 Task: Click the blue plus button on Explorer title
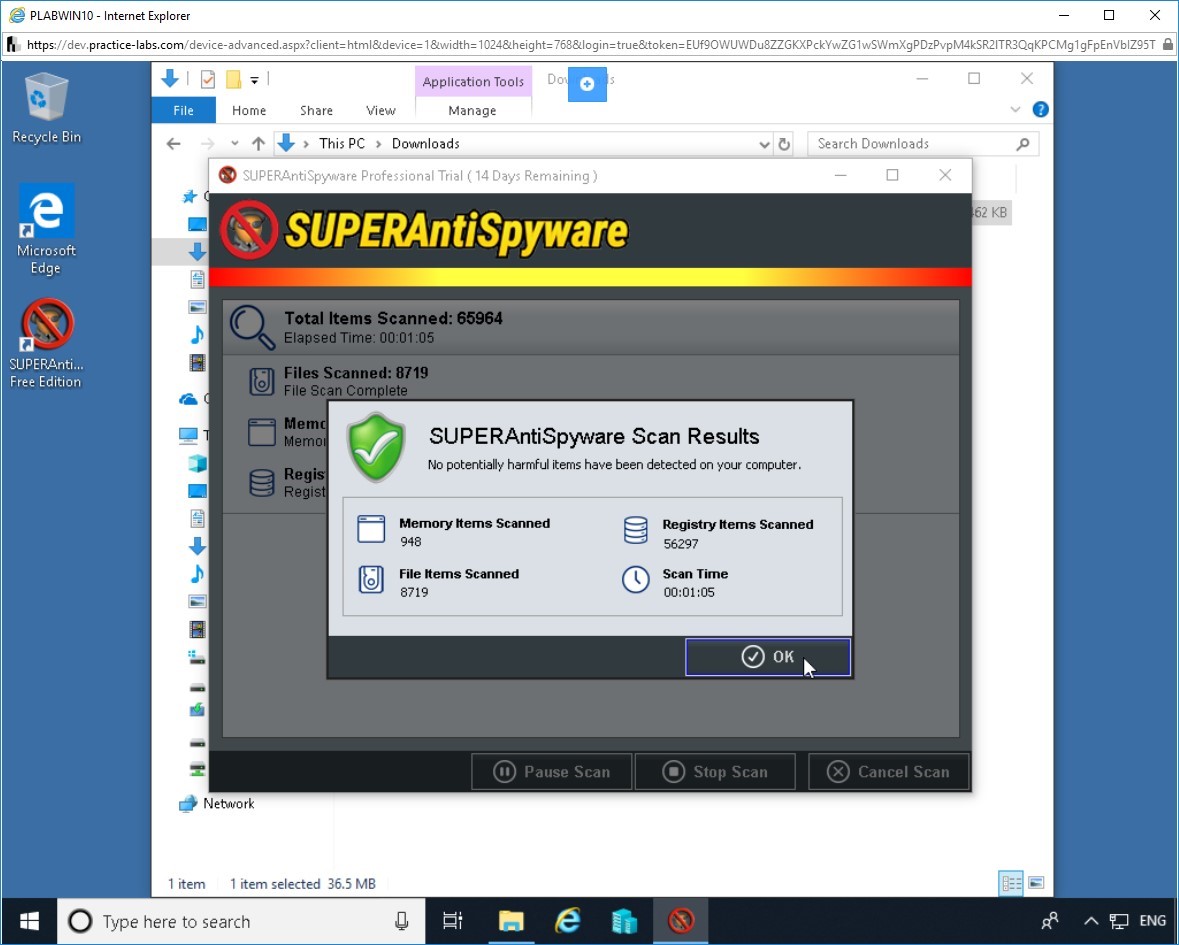tap(587, 83)
